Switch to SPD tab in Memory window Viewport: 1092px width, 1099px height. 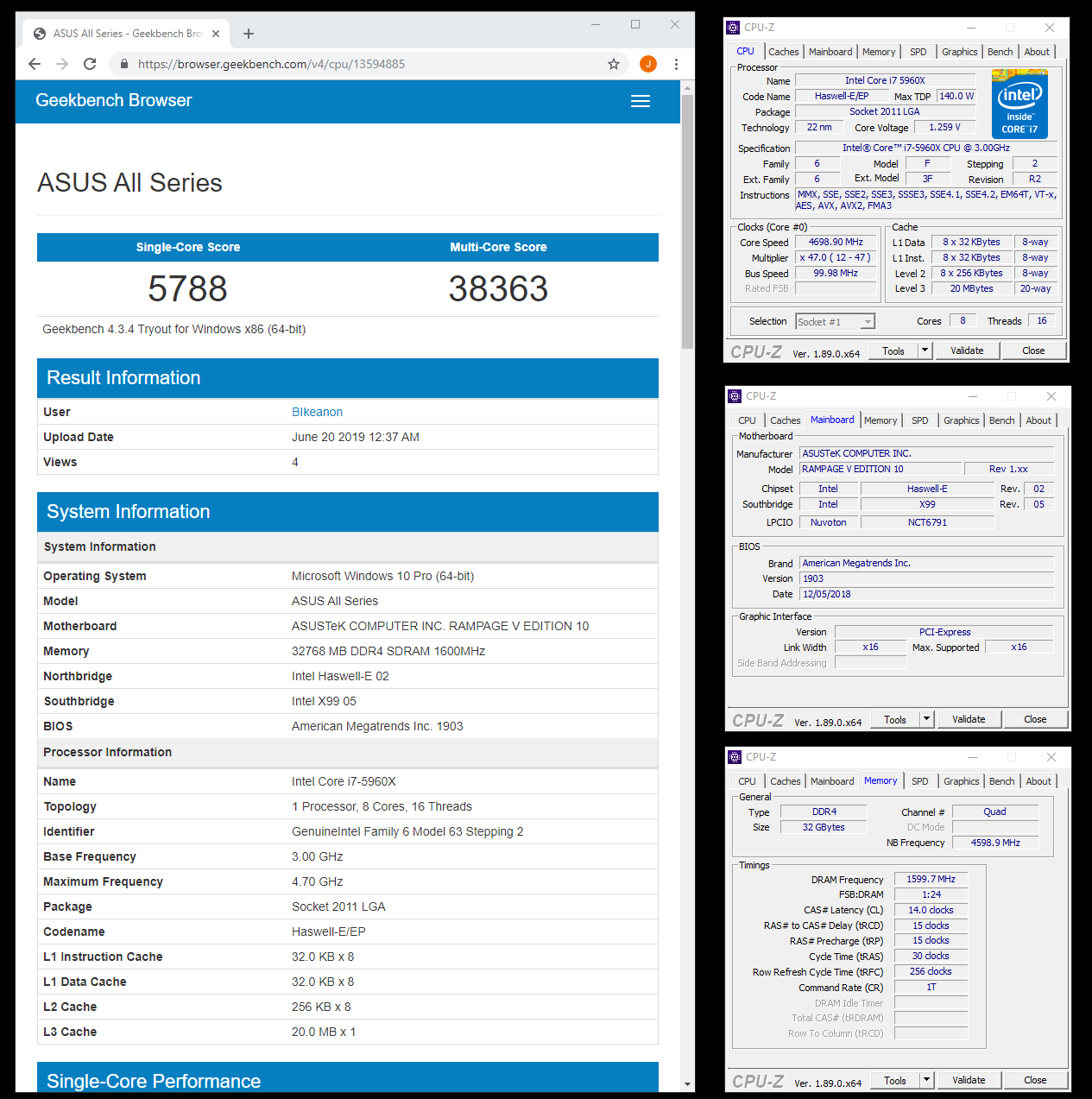(920, 781)
